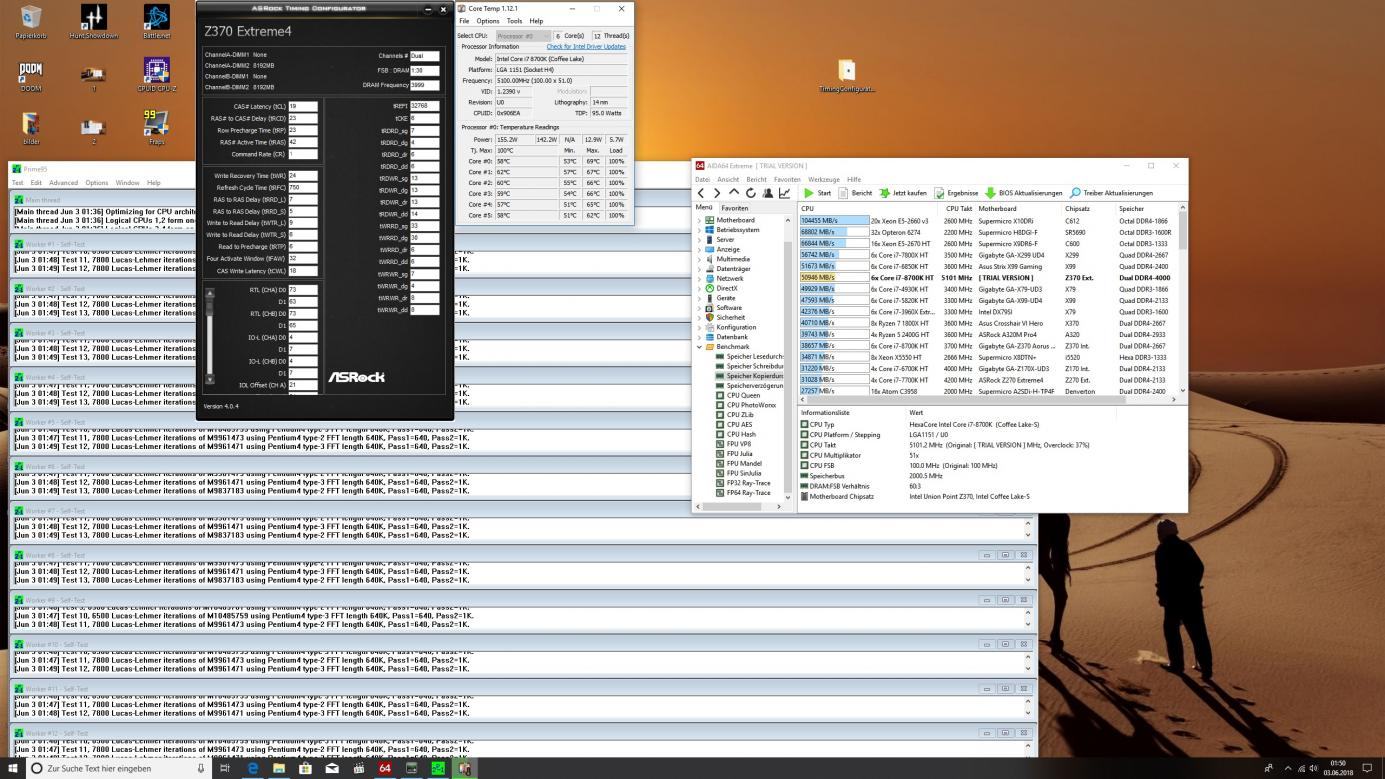The width and height of the screenshot is (1385, 779).
Task: Launch Microsoft Edge from the taskbar
Action: pyautogui.click(x=252, y=768)
